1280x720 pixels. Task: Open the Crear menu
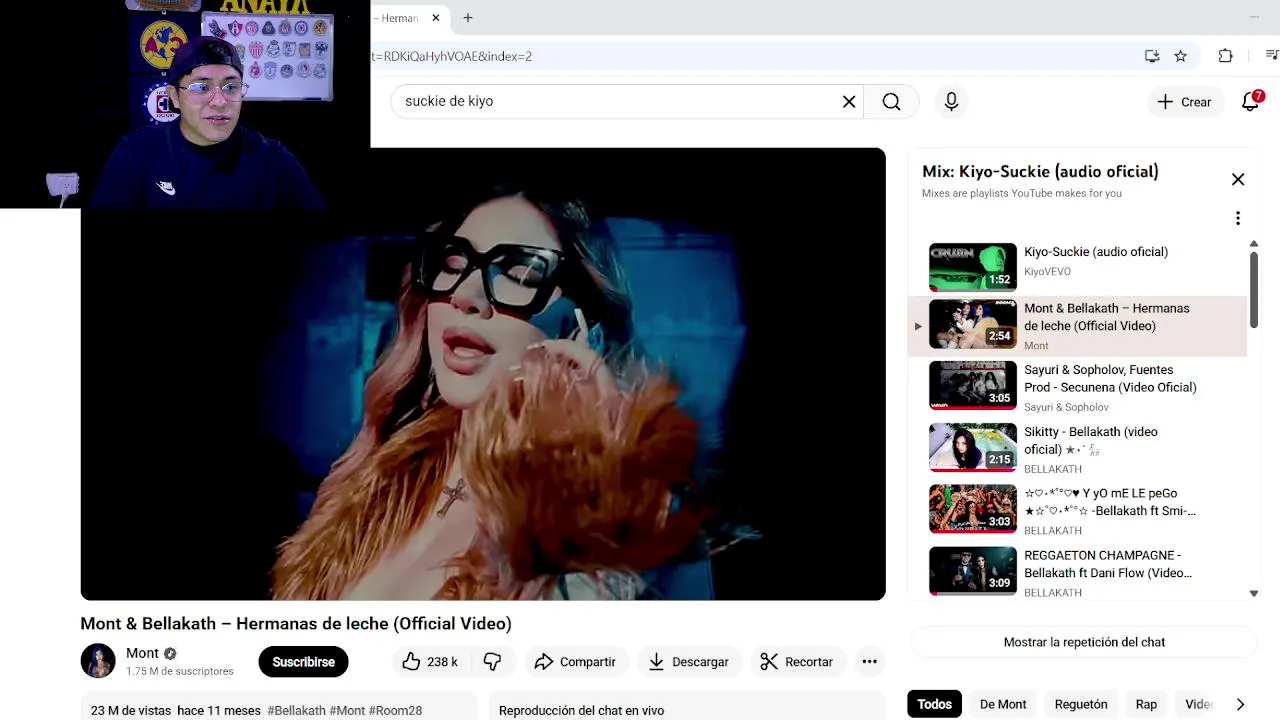(x=1184, y=101)
